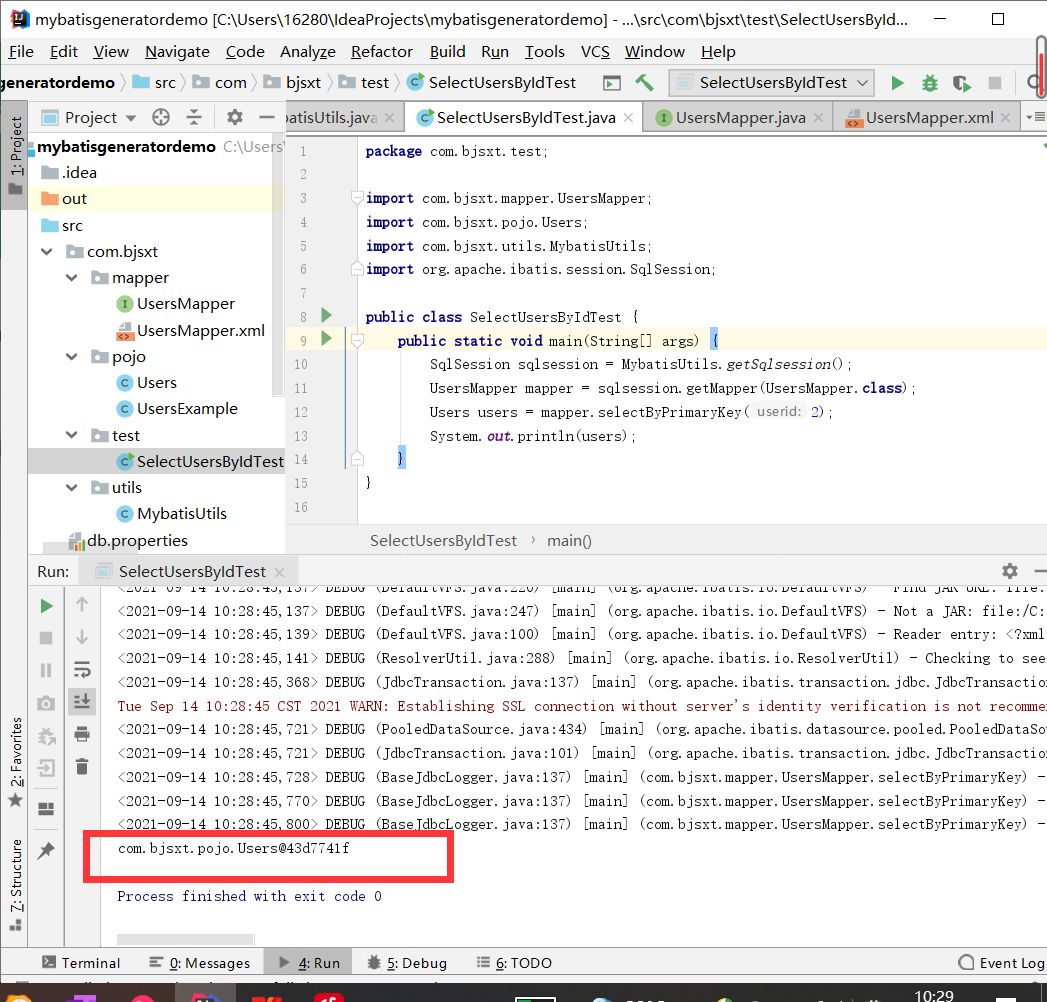Select UsersExample class in project tree
This screenshot has height=1002, width=1047.
pyautogui.click(x=178, y=409)
